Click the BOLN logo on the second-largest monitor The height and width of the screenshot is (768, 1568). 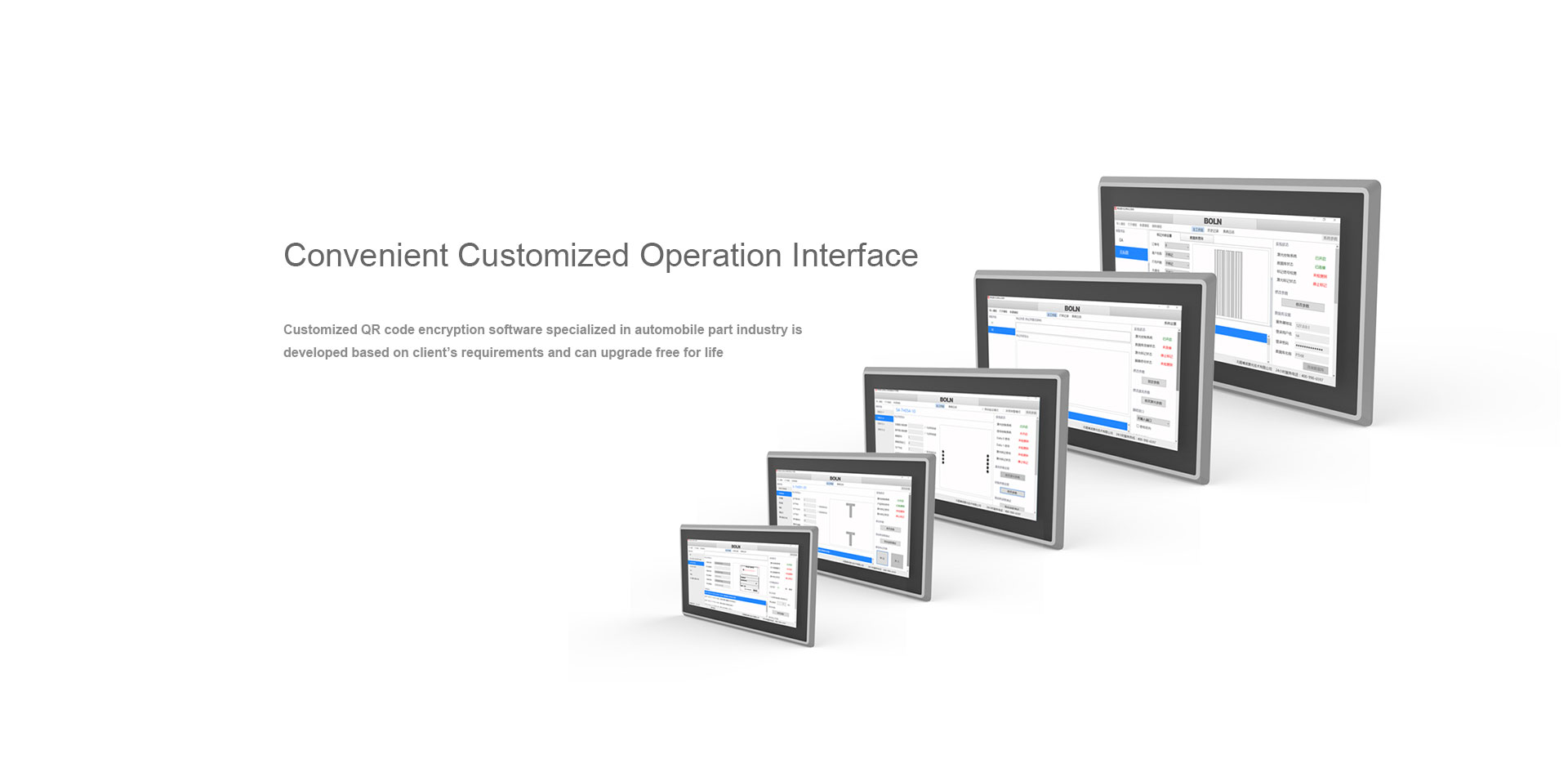click(x=1072, y=309)
